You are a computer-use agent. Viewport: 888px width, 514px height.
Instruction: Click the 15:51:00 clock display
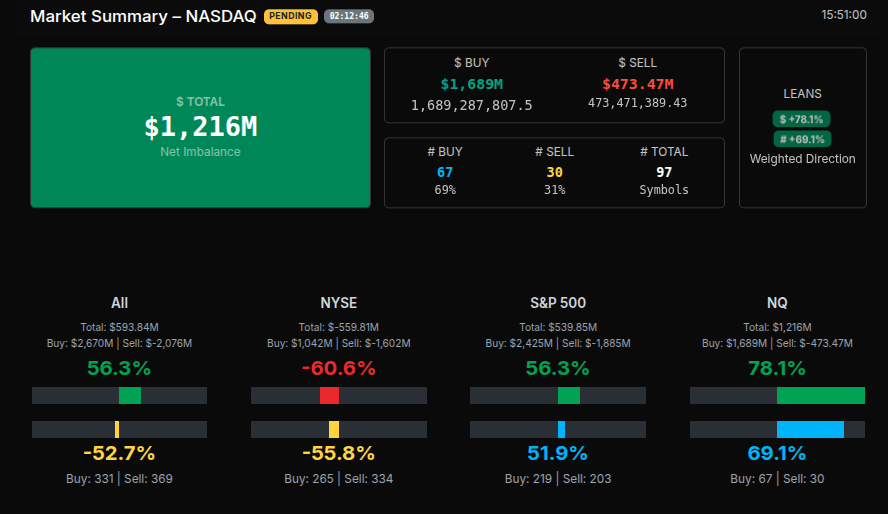coord(843,15)
